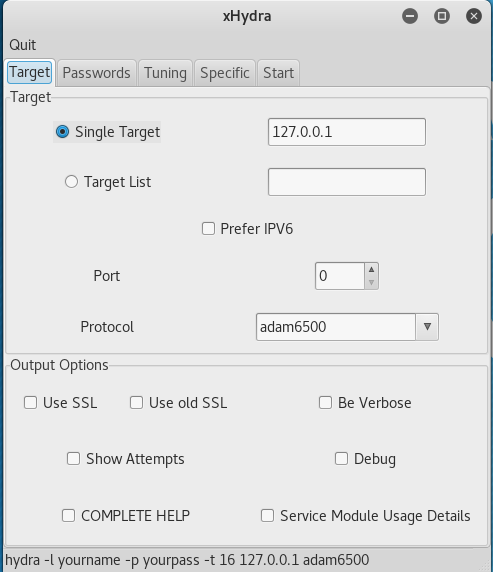Check the Show Attempts box
Screen dimensions: 493x572
(73, 459)
